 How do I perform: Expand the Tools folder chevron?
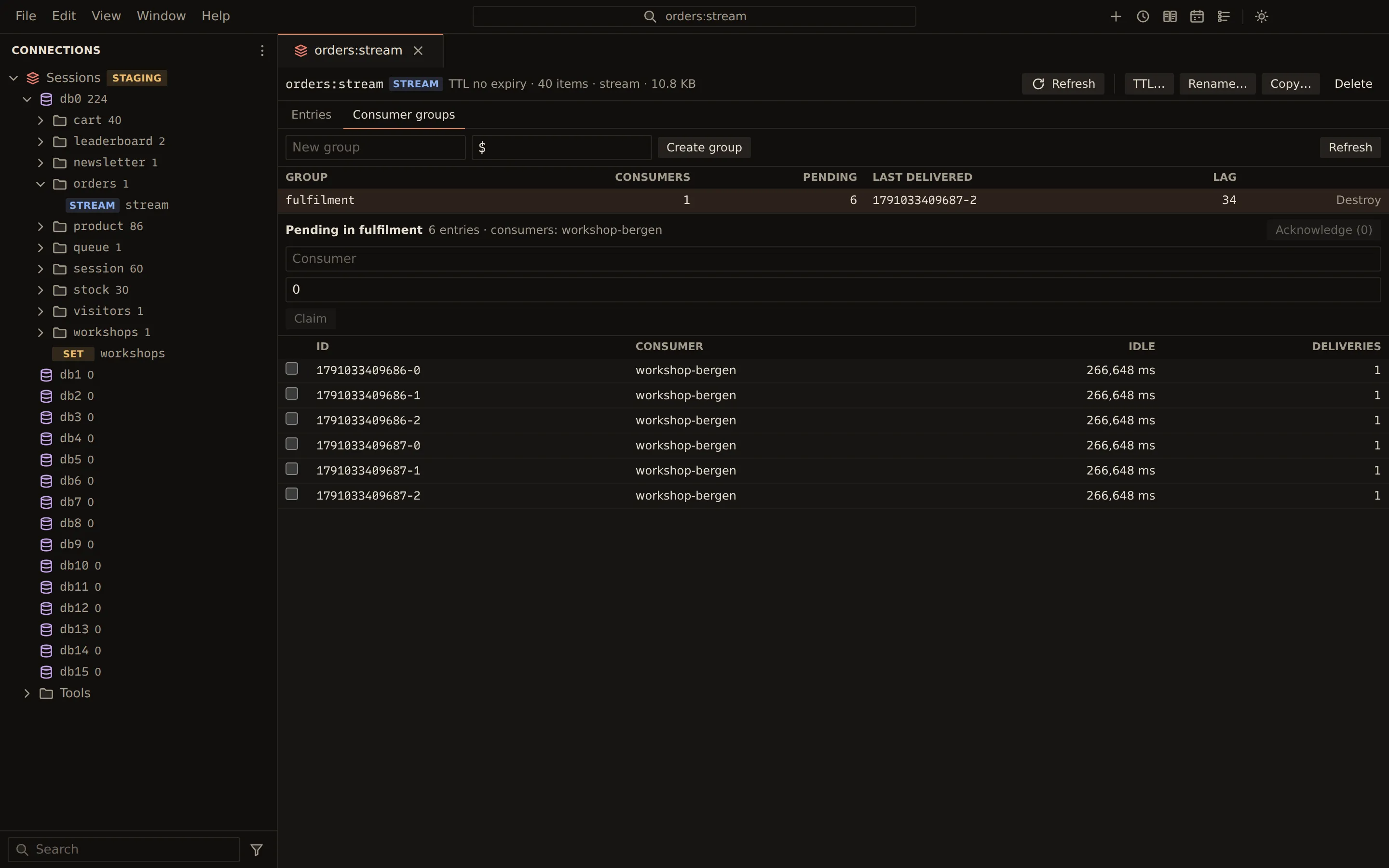click(27, 693)
